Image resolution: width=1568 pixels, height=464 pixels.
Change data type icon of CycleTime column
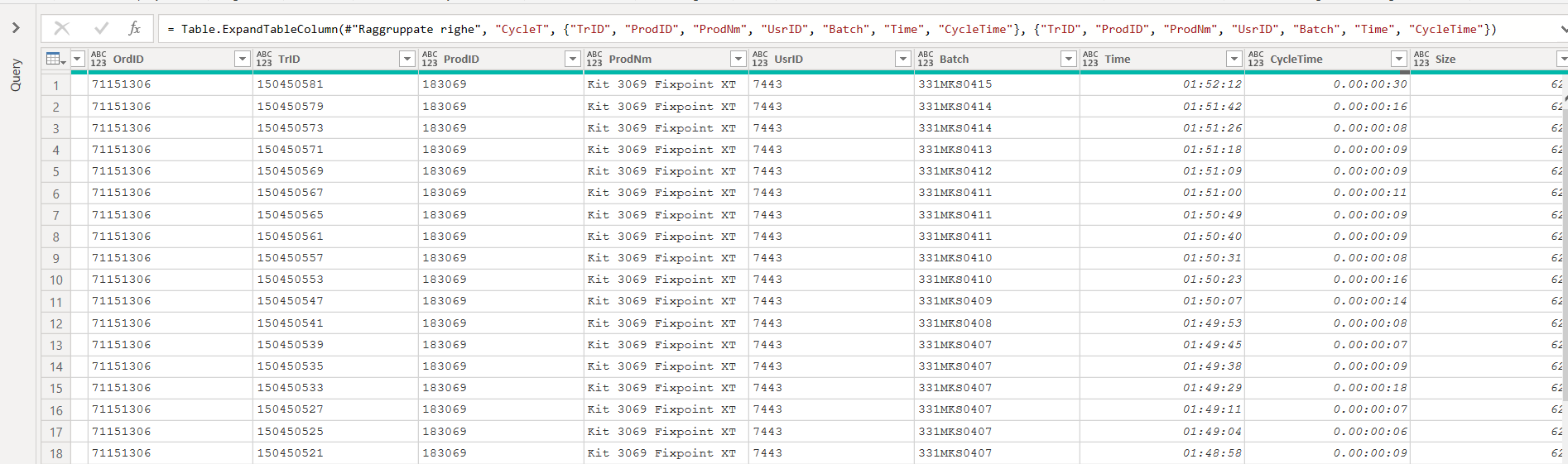tap(1256, 59)
